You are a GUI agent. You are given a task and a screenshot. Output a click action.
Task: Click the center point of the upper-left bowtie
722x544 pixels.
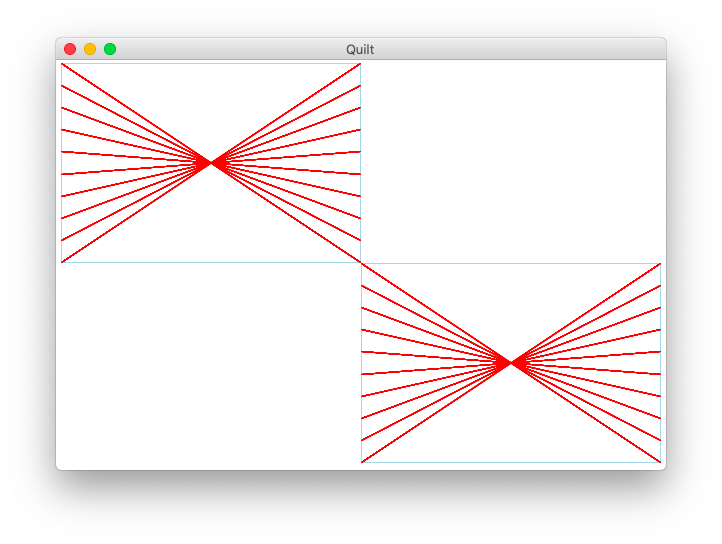click(211, 162)
